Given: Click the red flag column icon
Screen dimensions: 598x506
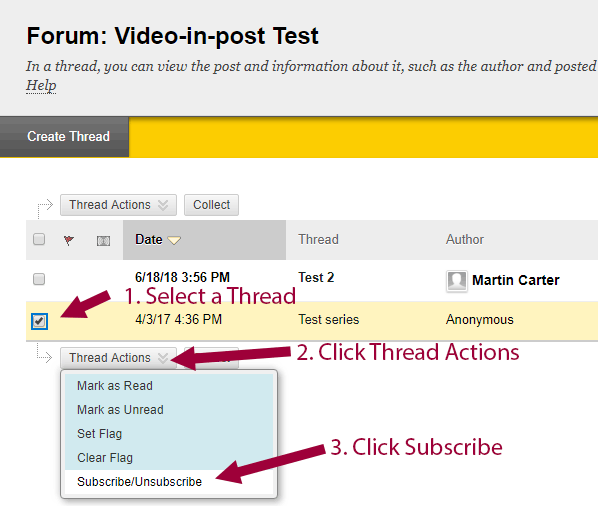Looking at the screenshot, I should click(x=69, y=240).
